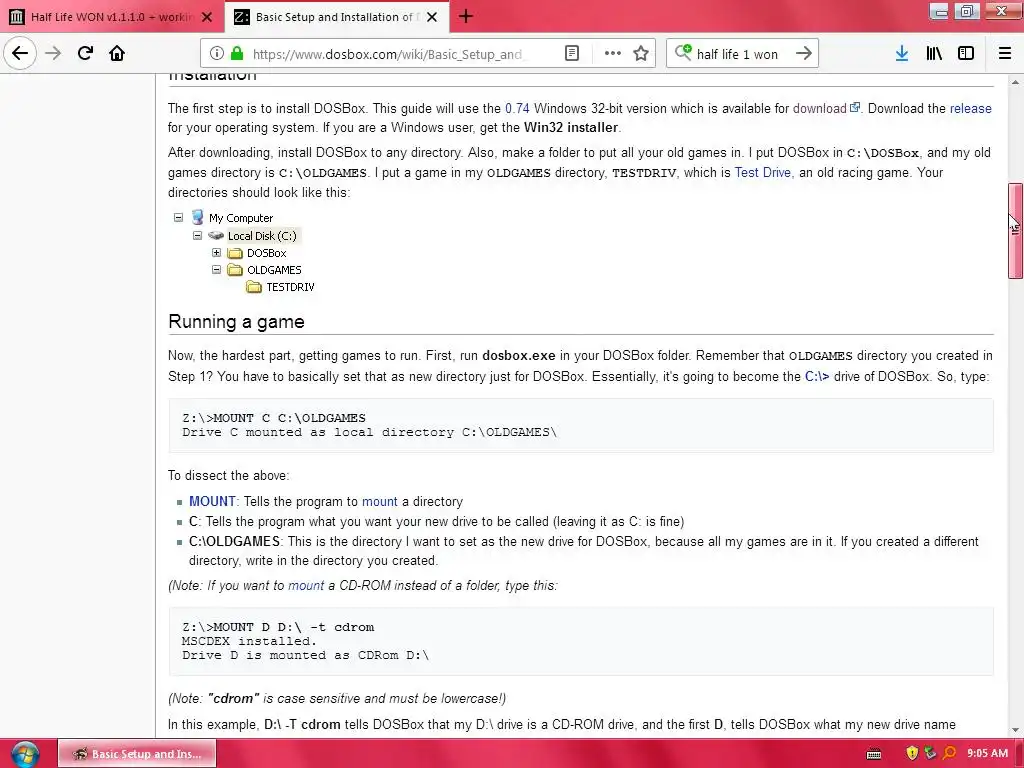
Task: Open a new tab with plus button
Action: coord(466,16)
